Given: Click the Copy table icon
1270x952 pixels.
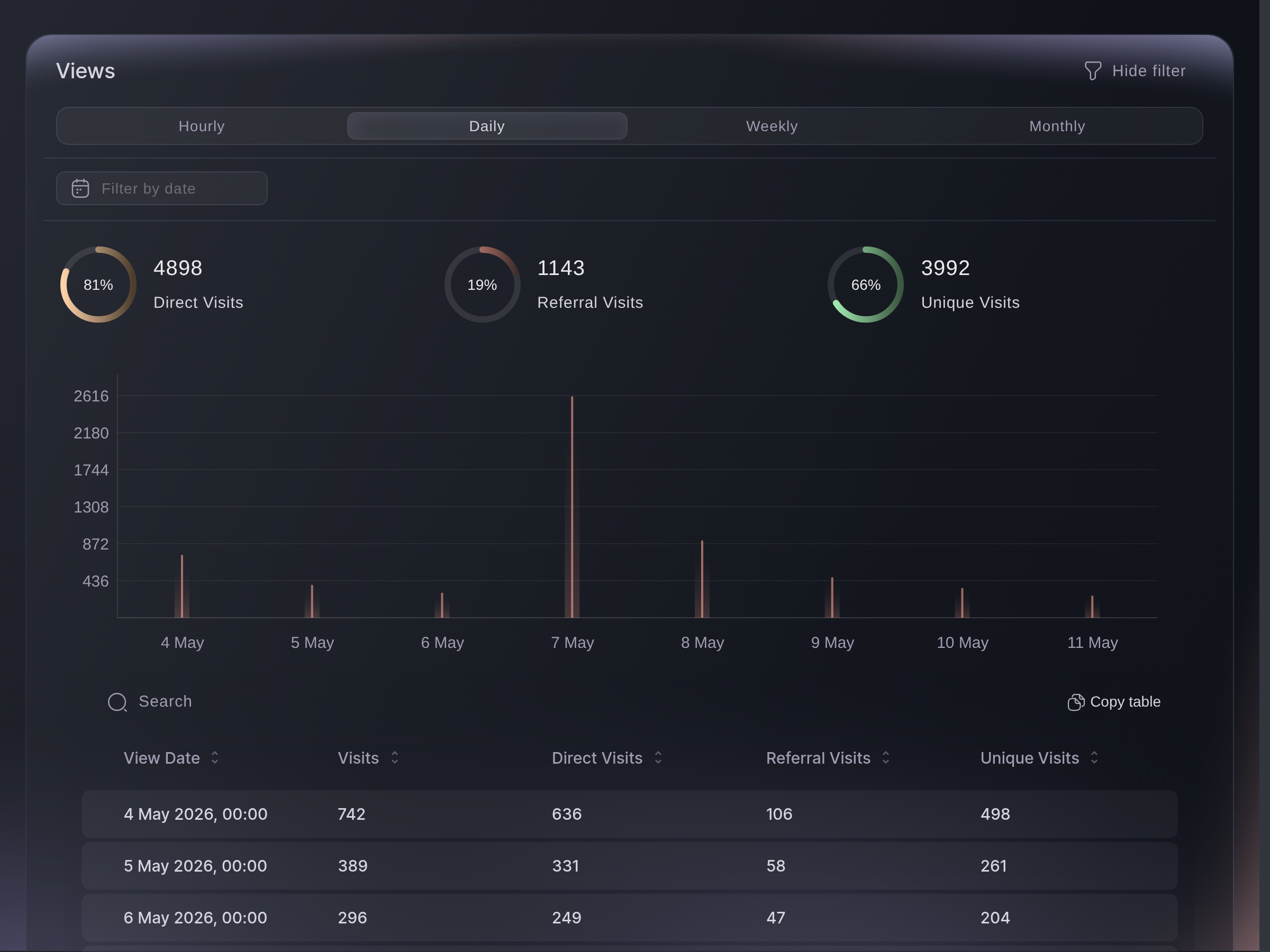Looking at the screenshot, I should (x=1076, y=702).
